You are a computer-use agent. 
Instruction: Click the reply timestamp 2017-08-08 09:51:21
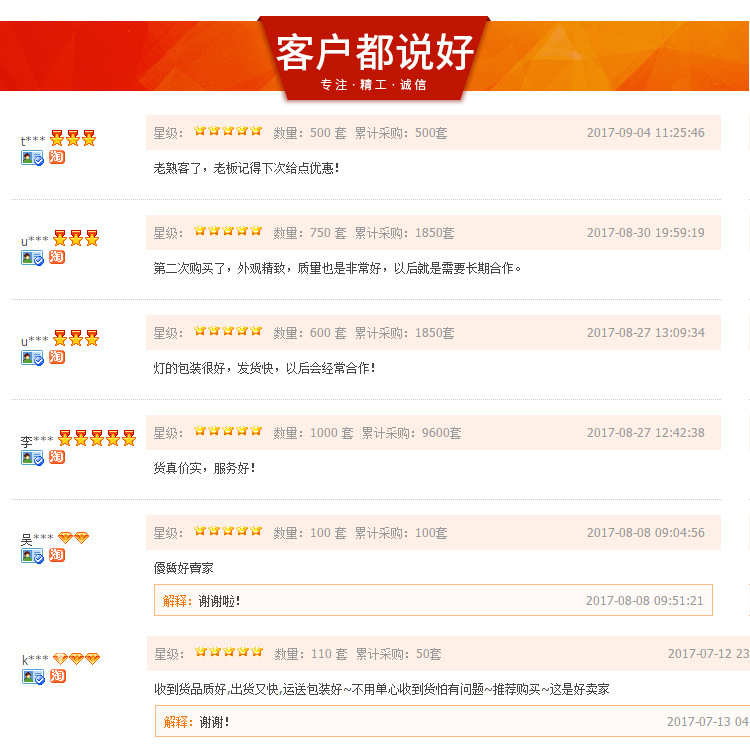click(645, 600)
